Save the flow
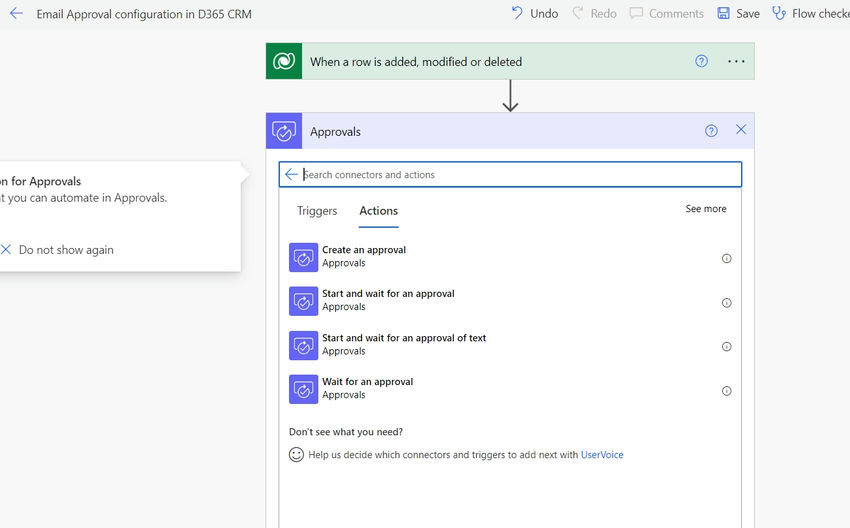Viewport: 850px width, 528px height. point(738,14)
